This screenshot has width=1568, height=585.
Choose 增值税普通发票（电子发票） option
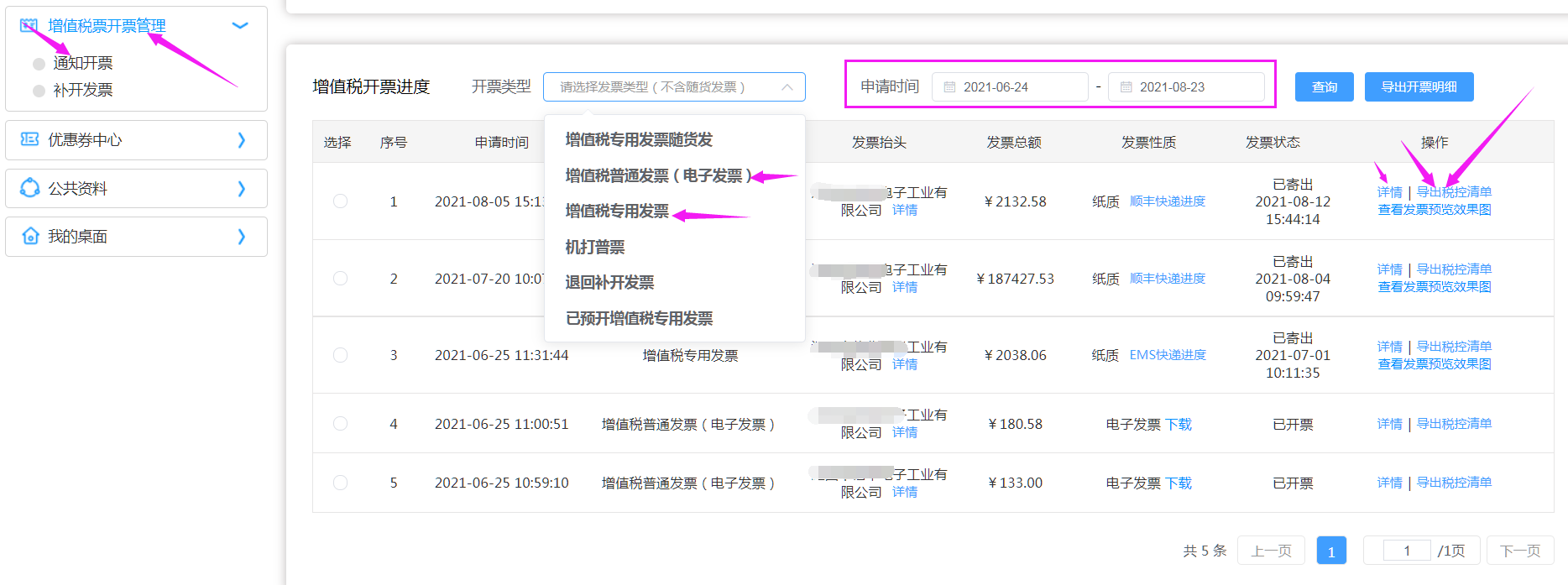pyautogui.click(x=658, y=175)
